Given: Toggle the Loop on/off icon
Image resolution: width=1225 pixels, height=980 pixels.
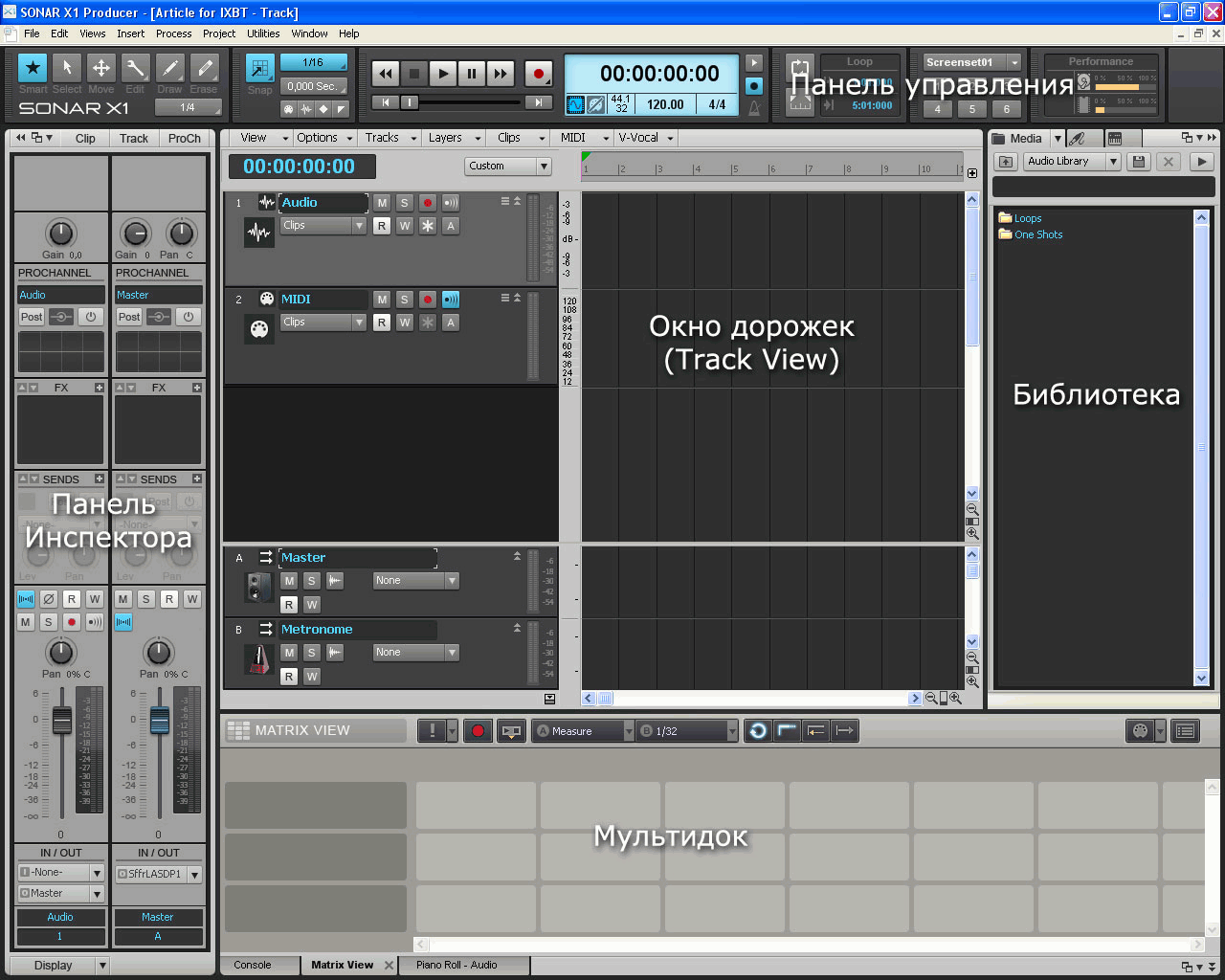Looking at the screenshot, I should tap(800, 69).
